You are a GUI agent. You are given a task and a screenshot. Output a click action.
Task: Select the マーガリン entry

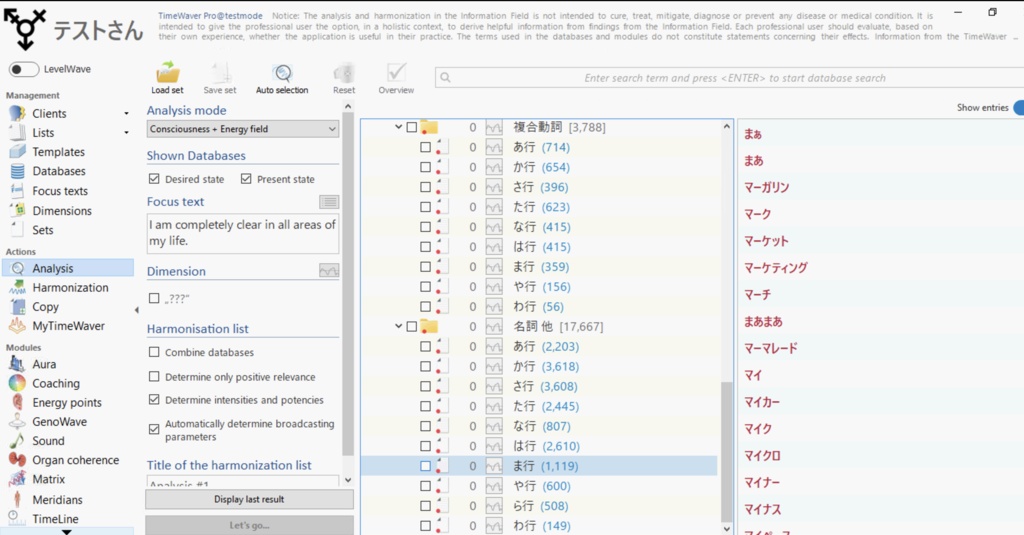(766, 187)
